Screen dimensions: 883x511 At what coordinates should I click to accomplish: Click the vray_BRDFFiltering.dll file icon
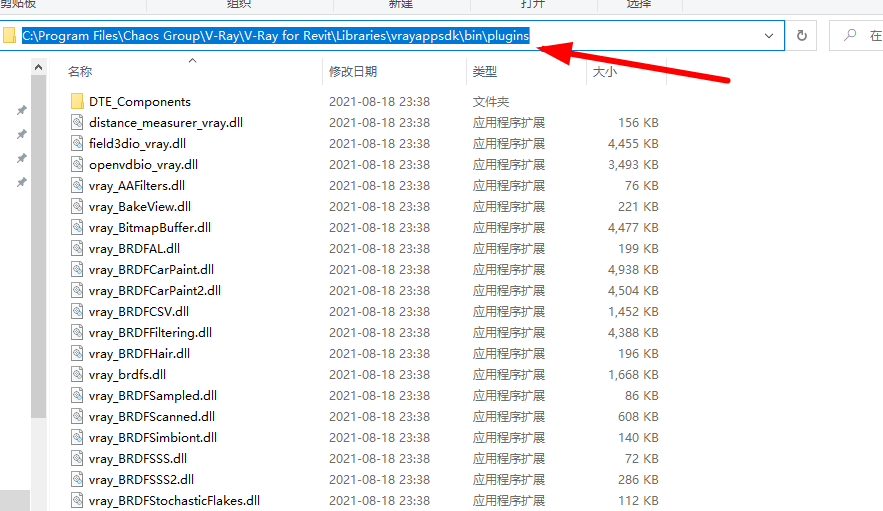(78, 332)
